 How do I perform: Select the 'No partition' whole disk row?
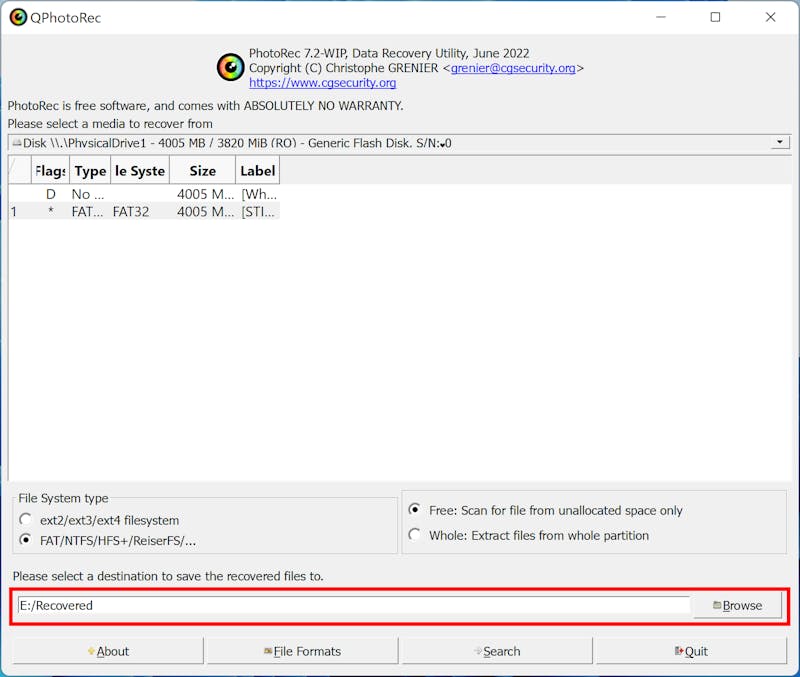click(x=144, y=194)
